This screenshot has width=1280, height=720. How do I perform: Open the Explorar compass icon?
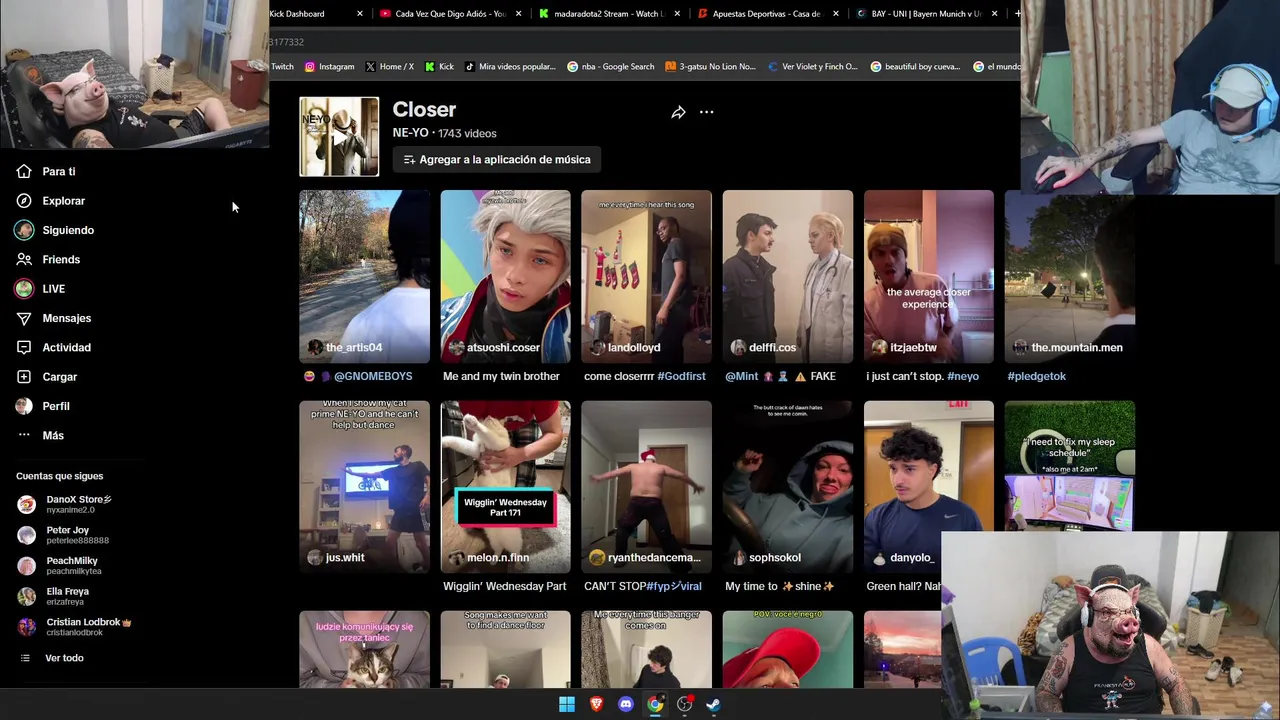pos(24,201)
